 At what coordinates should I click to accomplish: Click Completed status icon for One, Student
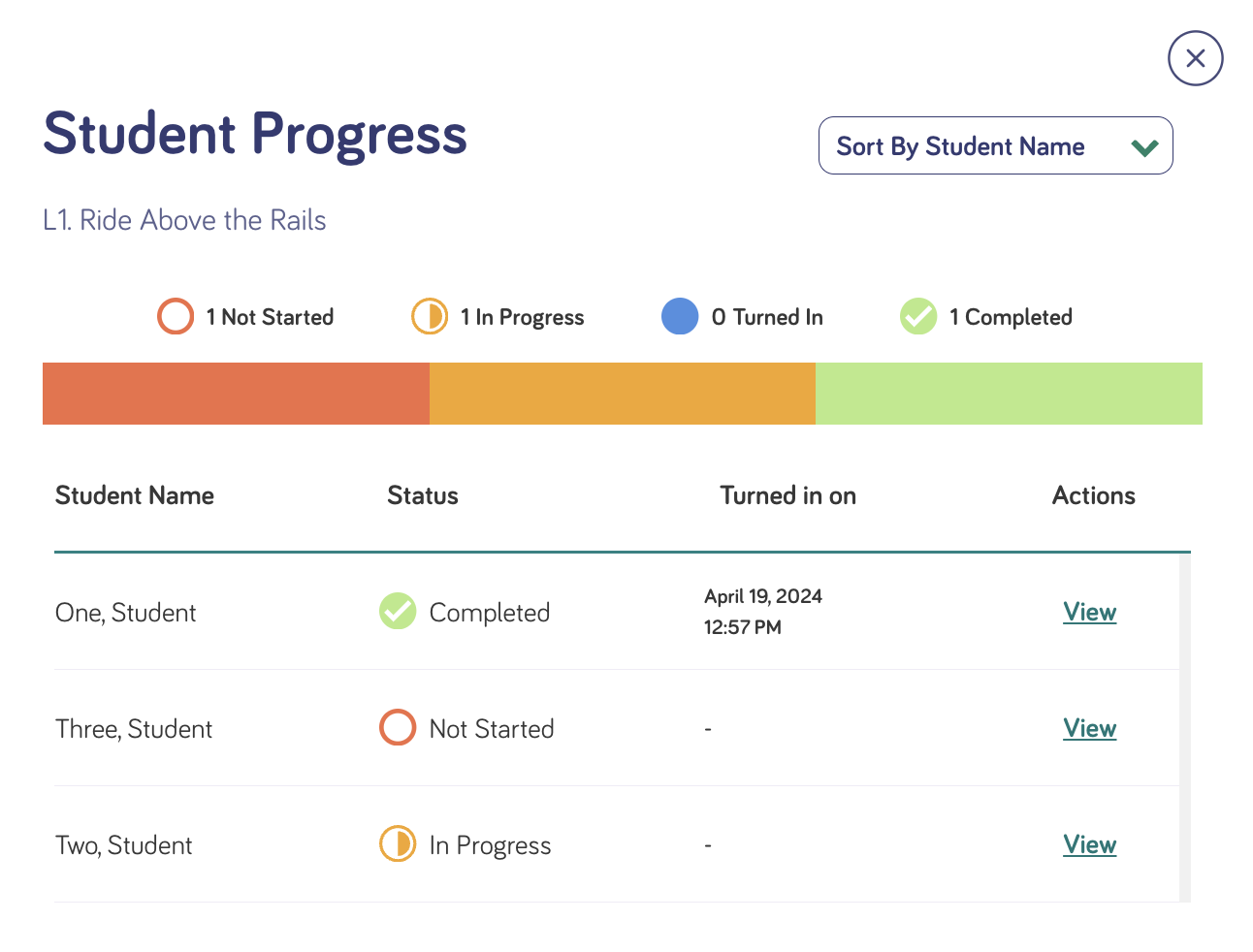click(x=398, y=612)
